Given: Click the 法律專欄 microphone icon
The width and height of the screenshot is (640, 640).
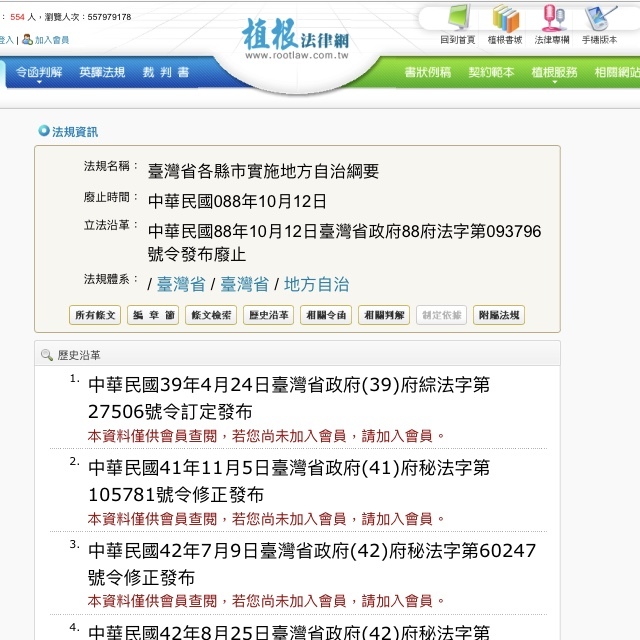Looking at the screenshot, I should (x=552, y=18).
